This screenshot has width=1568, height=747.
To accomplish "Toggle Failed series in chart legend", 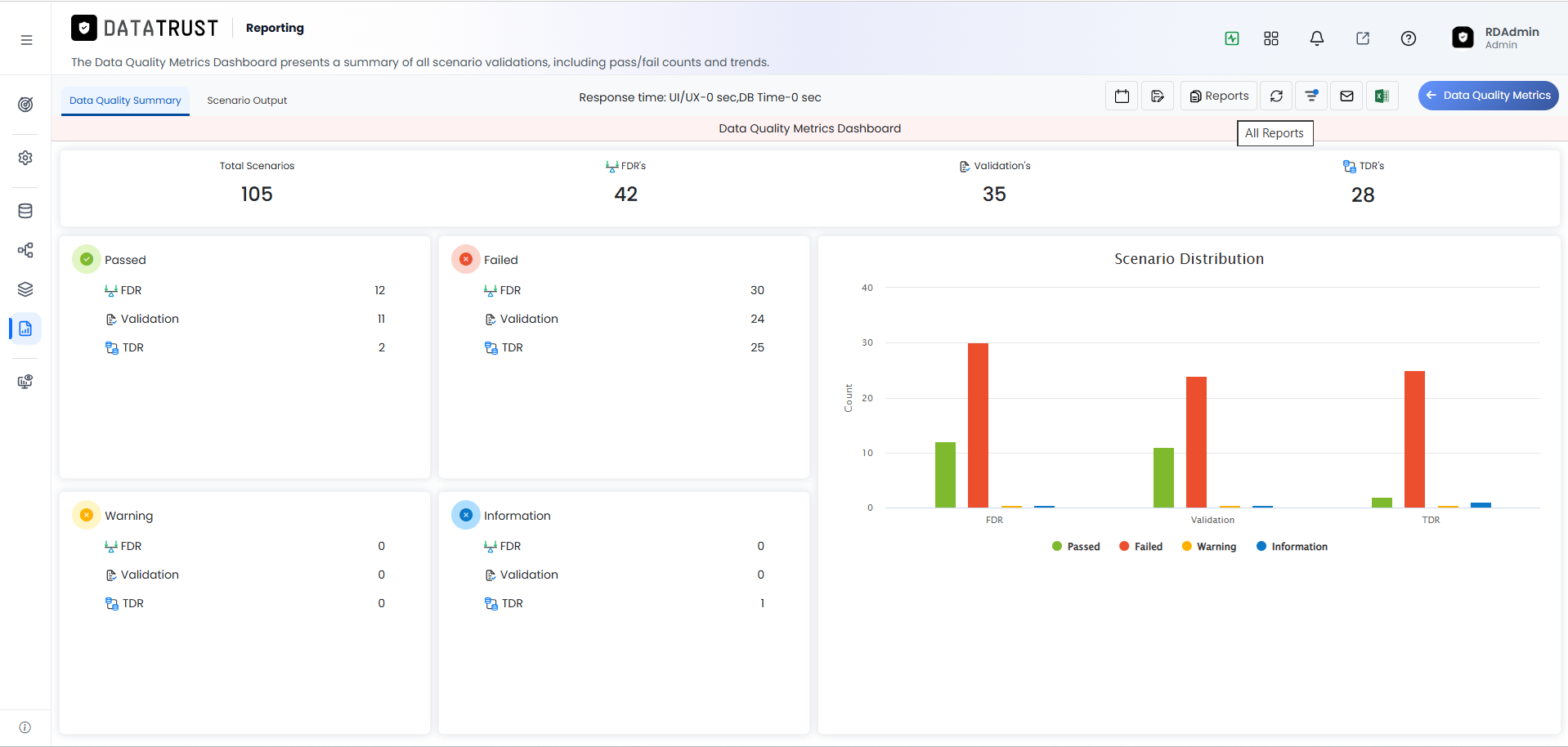I will tap(1140, 547).
